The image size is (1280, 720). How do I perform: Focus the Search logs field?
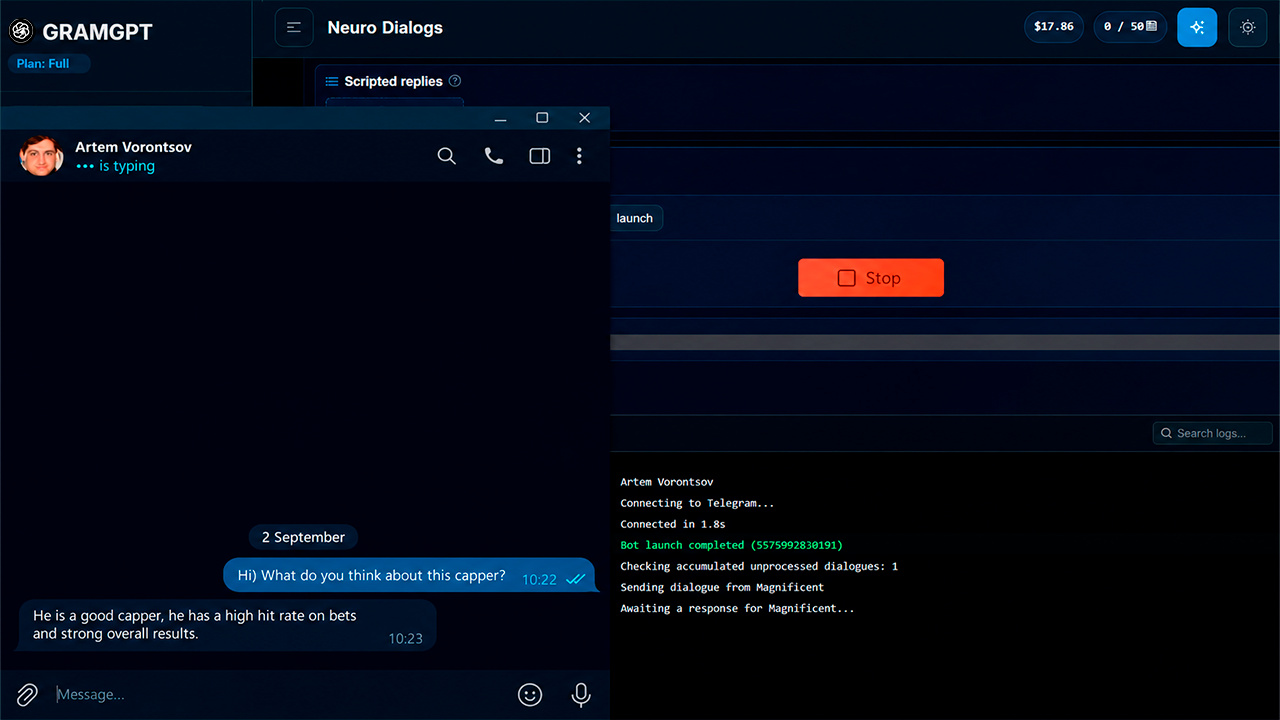[x=1213, y=433]
